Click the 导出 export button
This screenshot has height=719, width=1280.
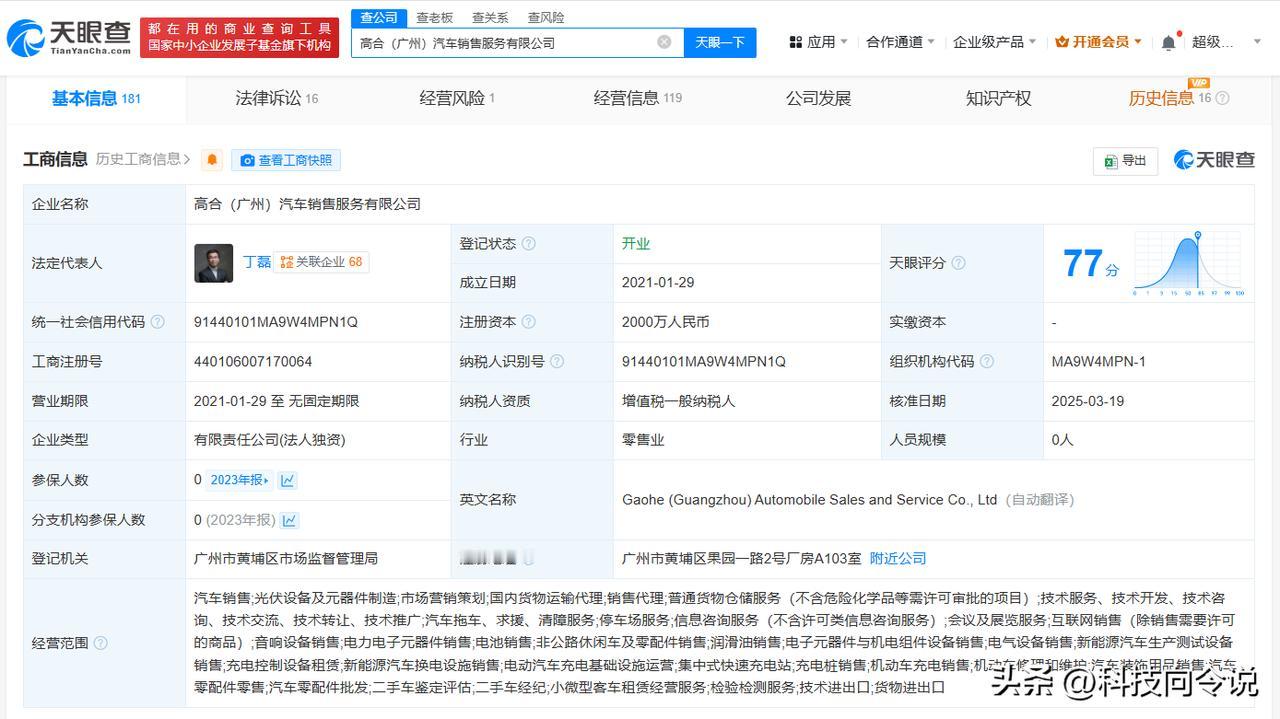coord(1125,161)
